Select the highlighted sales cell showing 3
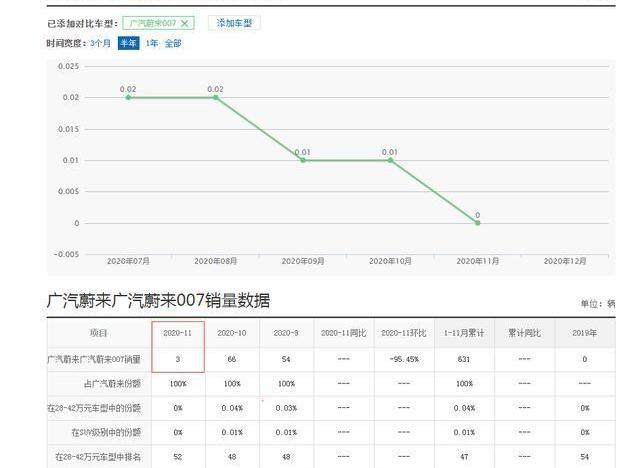 click(x=178, y=358)
